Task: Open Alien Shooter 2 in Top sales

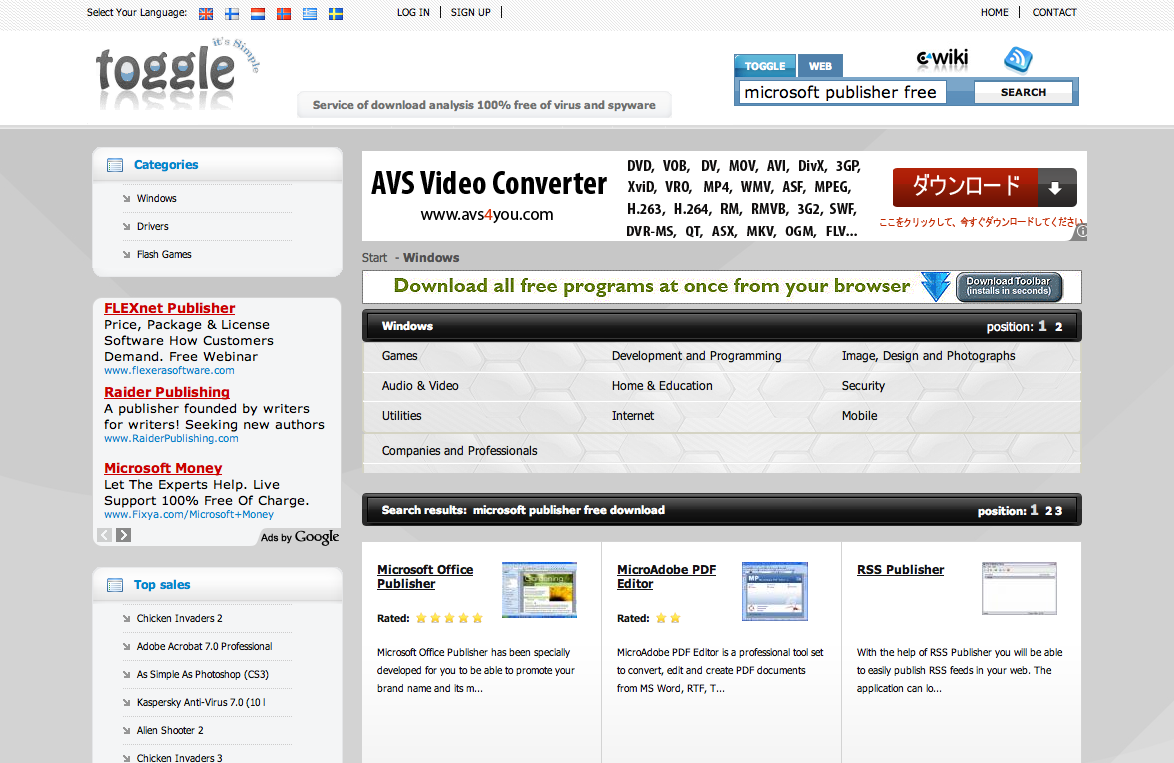Action: [x=170, y=730]
